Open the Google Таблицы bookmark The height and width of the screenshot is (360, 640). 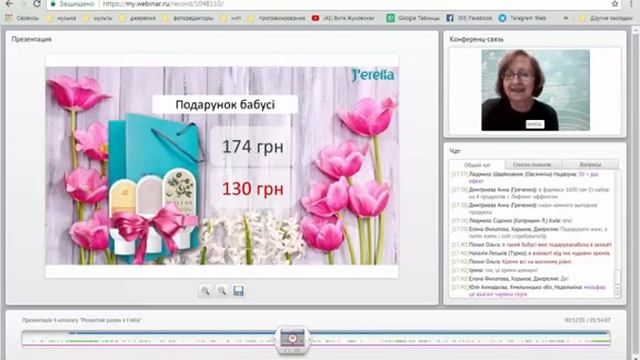pos(413,18)
